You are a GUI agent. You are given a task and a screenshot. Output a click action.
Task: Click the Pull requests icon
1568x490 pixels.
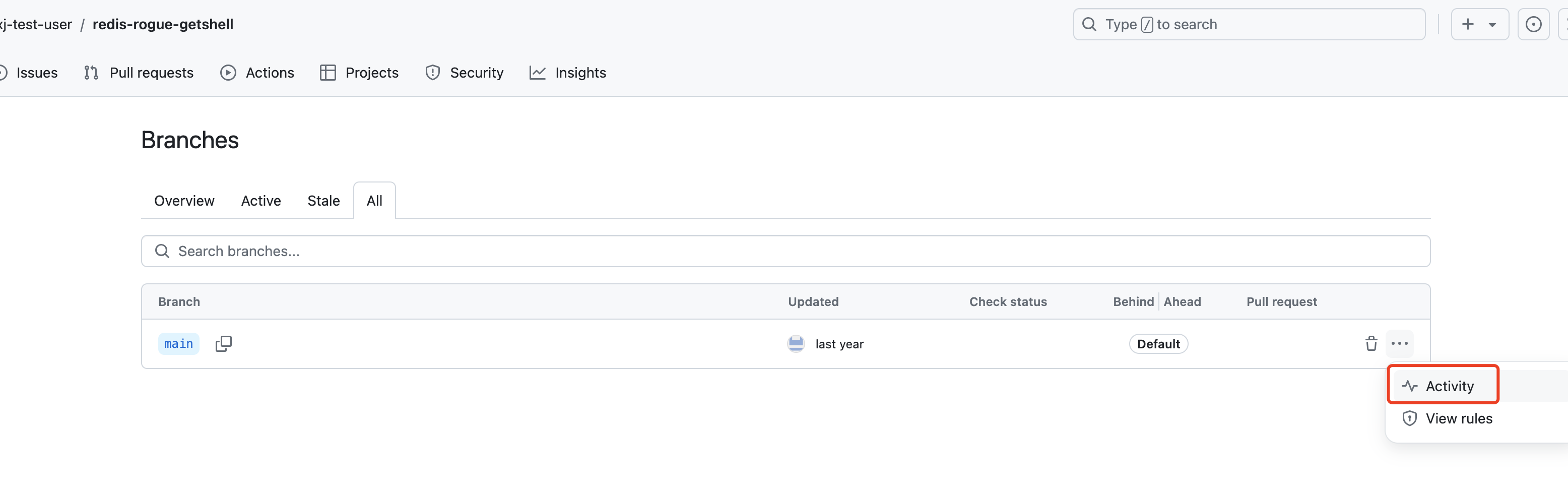coord(91,73)
